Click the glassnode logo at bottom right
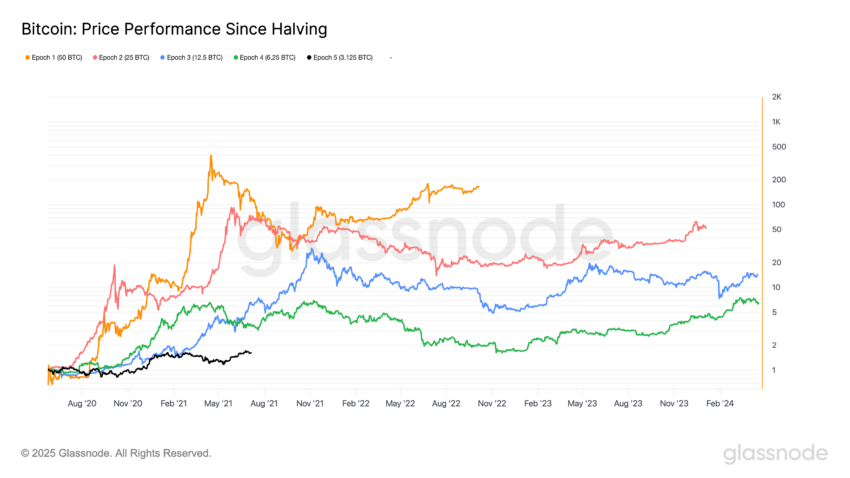 point(775,454)
